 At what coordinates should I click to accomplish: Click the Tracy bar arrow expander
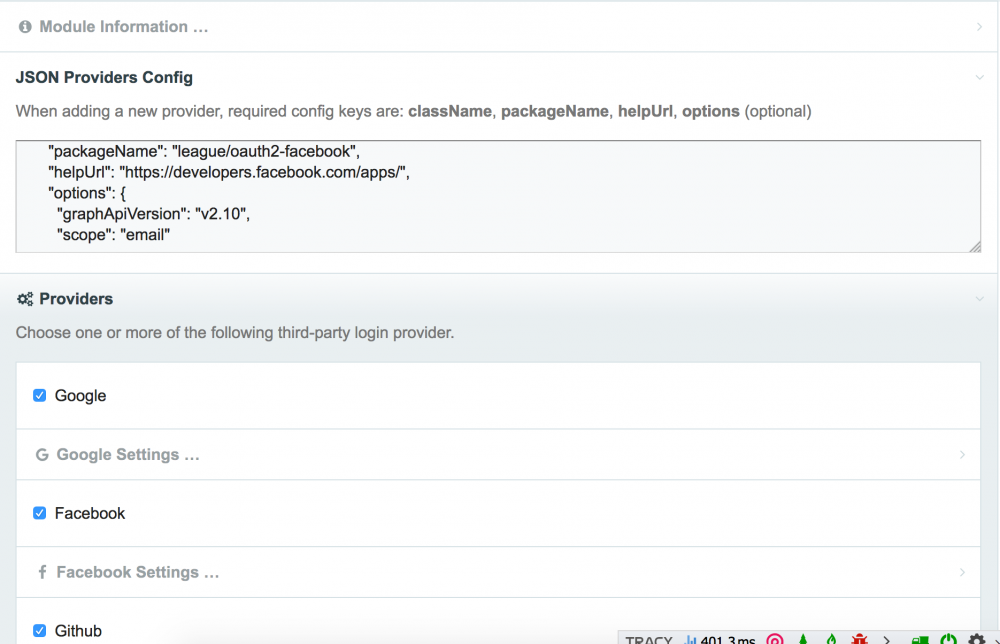(x=887, y=639)
